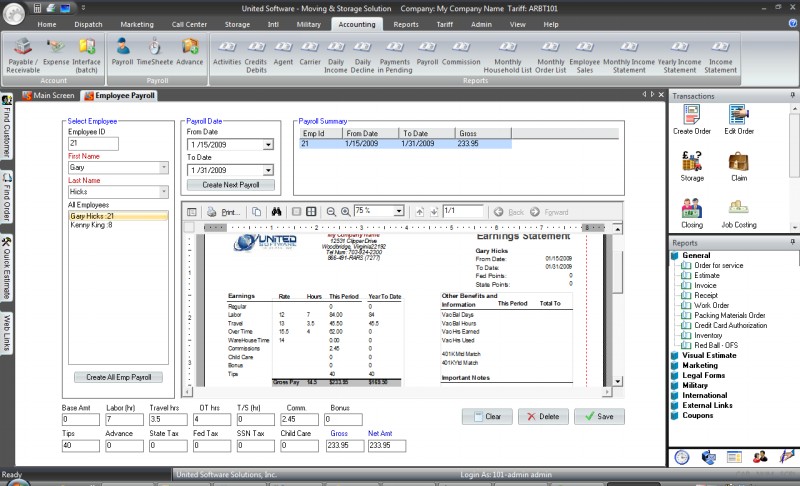This screenshot has height=486, width=800.
Task: Open TimeSheets ribbon icon
Action: (x=155, y=52)
